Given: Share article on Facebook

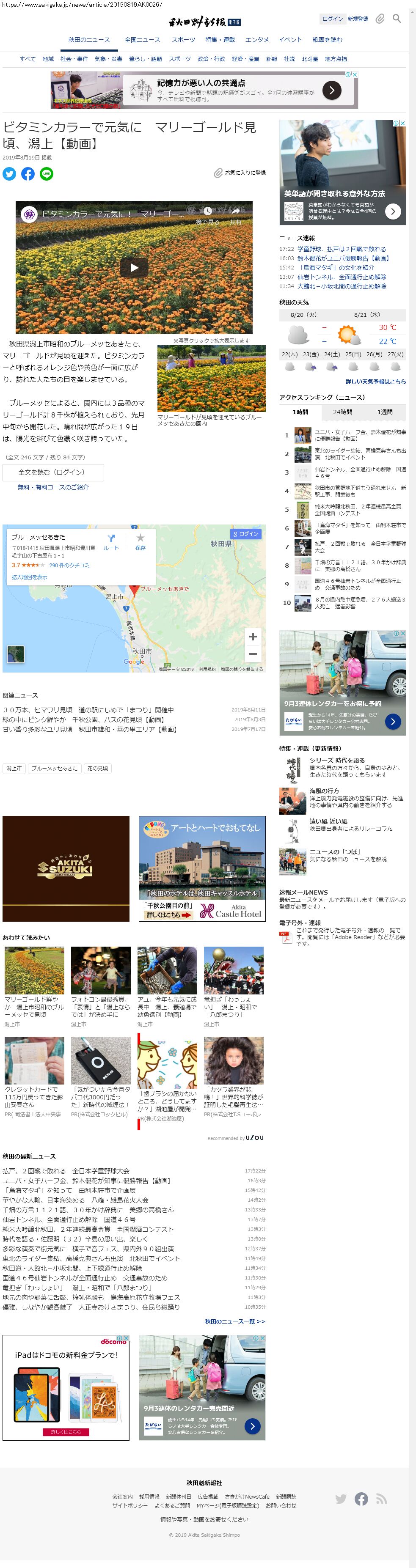Looking at the screenshot, I should coord(28,173).
